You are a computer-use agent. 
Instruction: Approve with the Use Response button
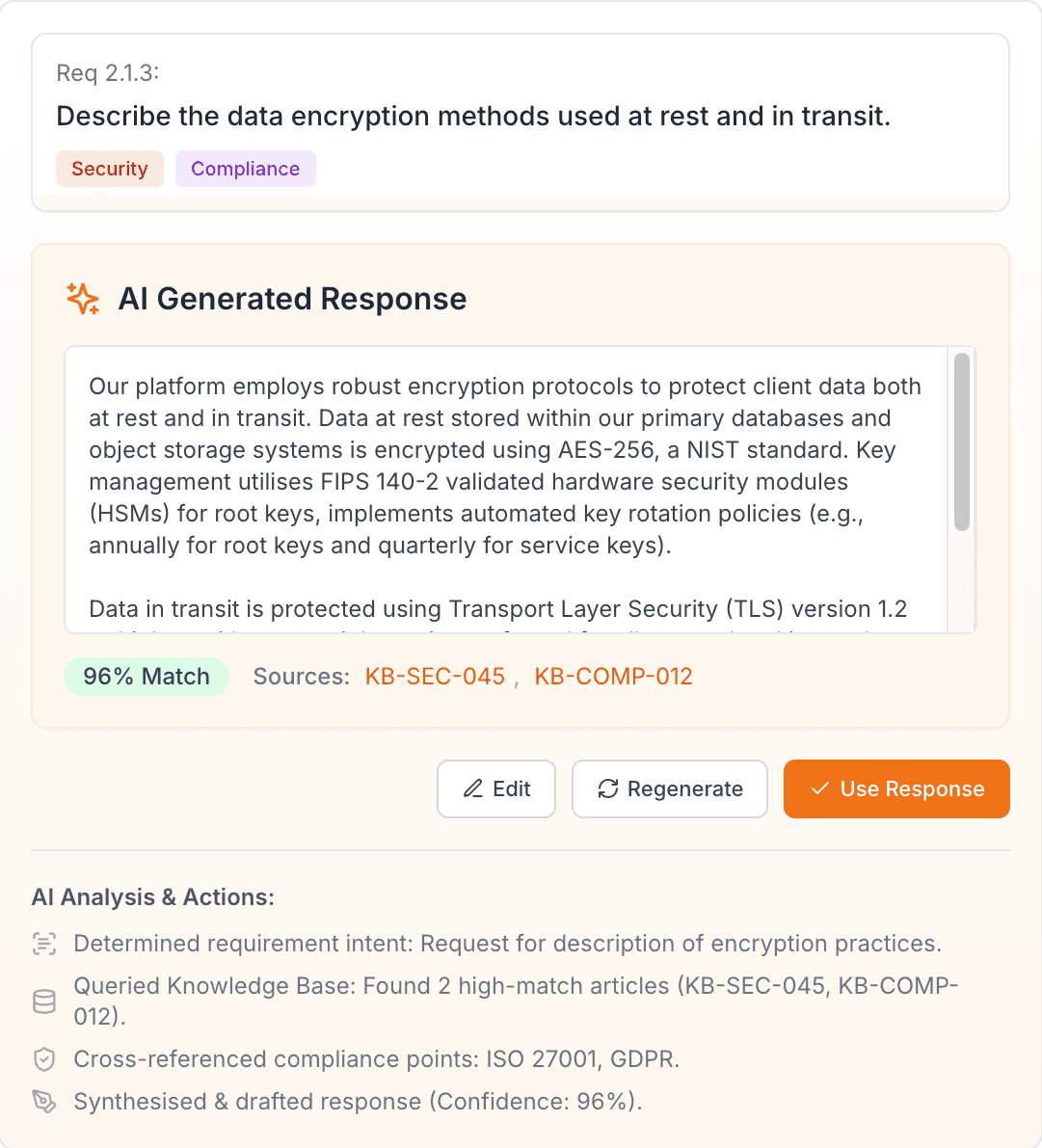[x=895, y=788]
